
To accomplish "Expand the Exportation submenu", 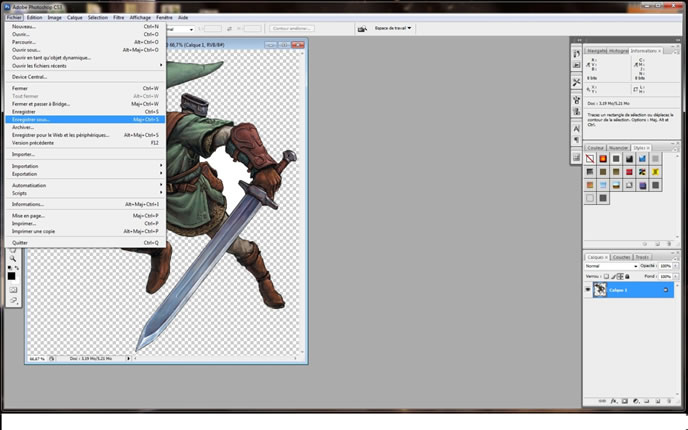I will coord(86,174).
